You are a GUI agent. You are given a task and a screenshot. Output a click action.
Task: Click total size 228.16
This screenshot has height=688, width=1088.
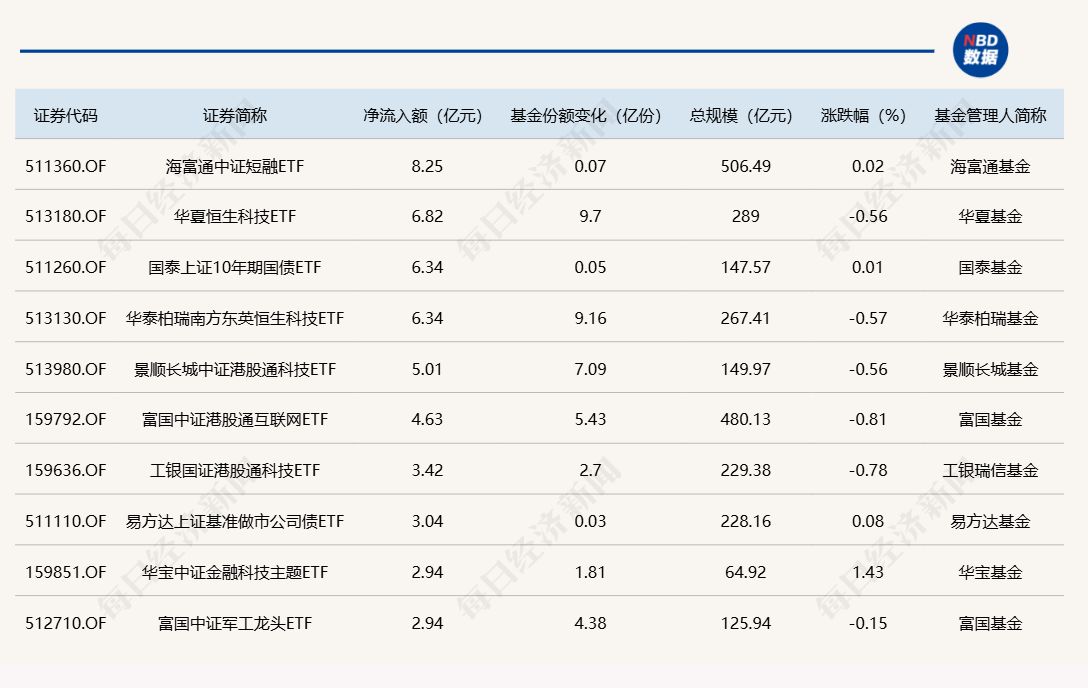746,521
